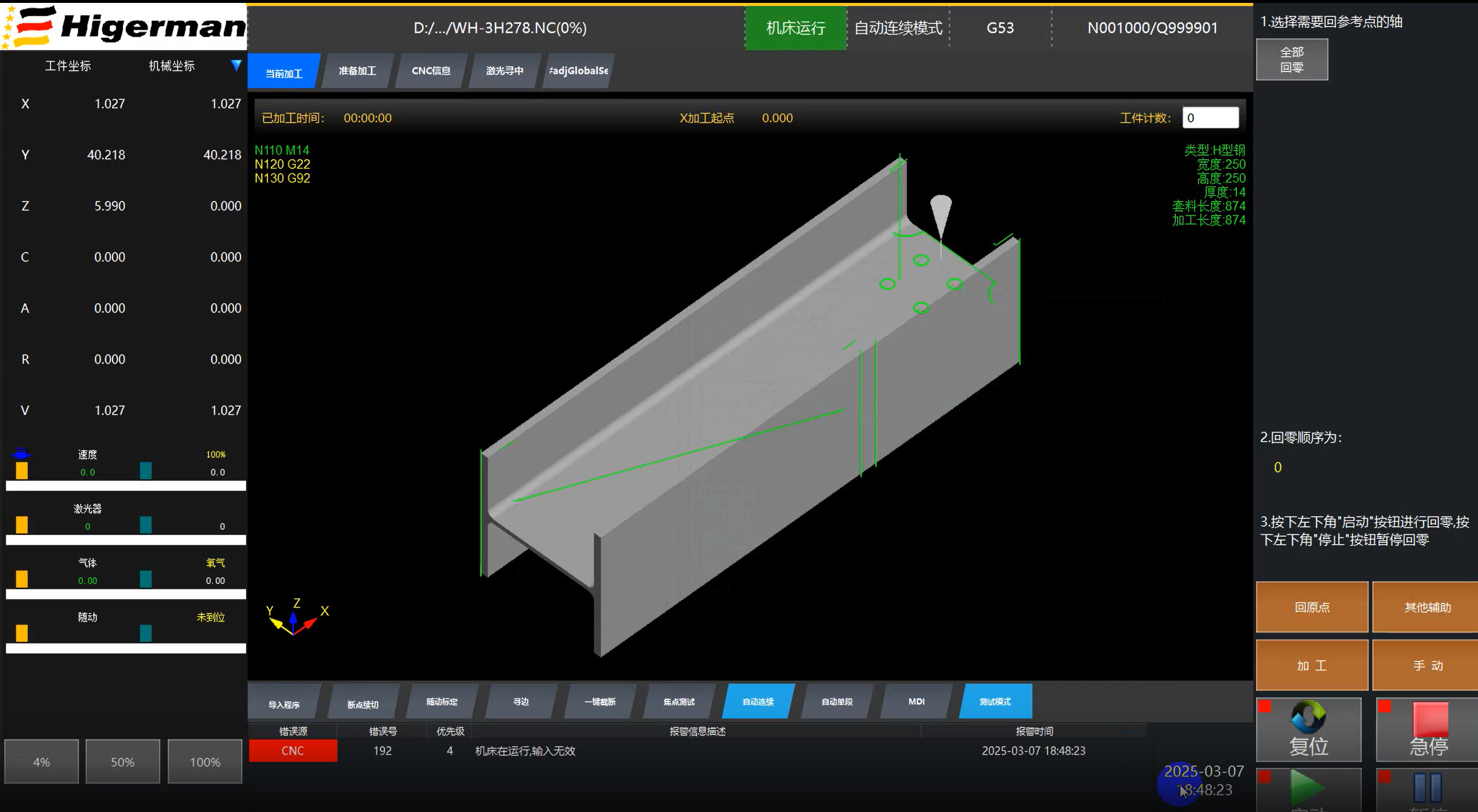Click the blue pause bars button
The width and height of the screenshot is (1478, 812).
[x=1427, y=788]
